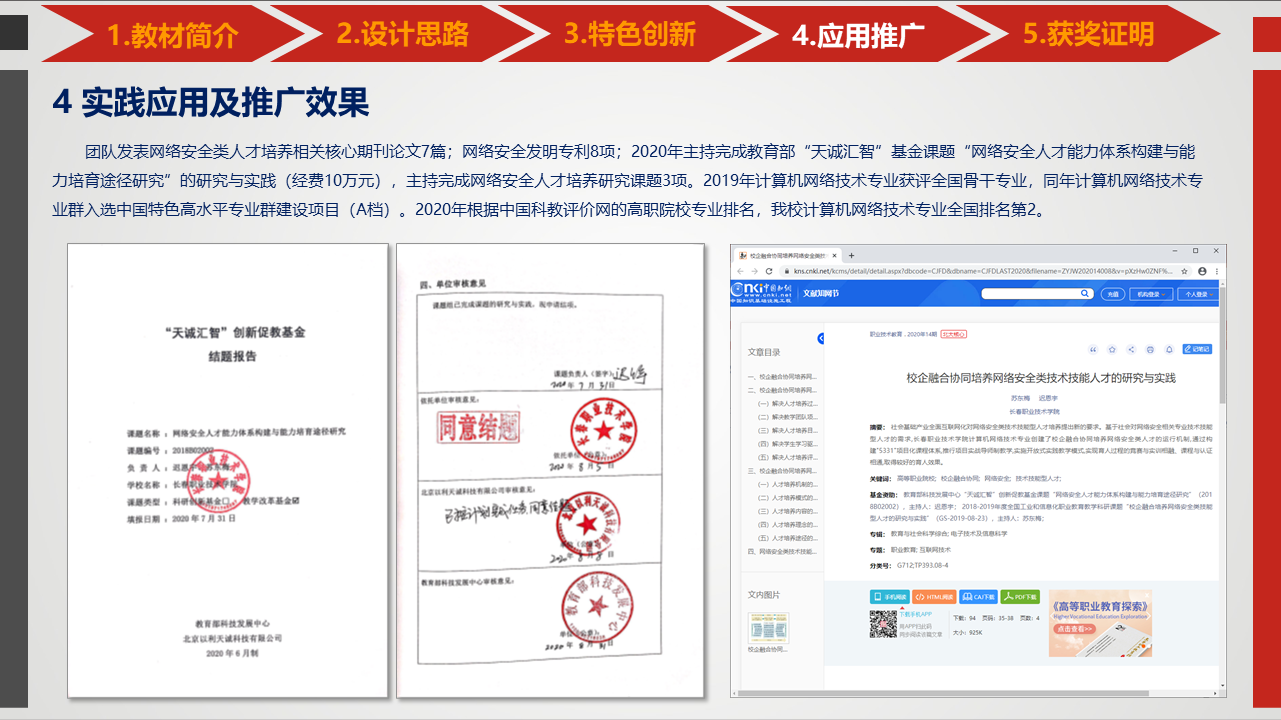Click the browser horizontal scrollbar
This screenshot has width=1281, height=720.
pyautogui.click(x=944, y=693)
